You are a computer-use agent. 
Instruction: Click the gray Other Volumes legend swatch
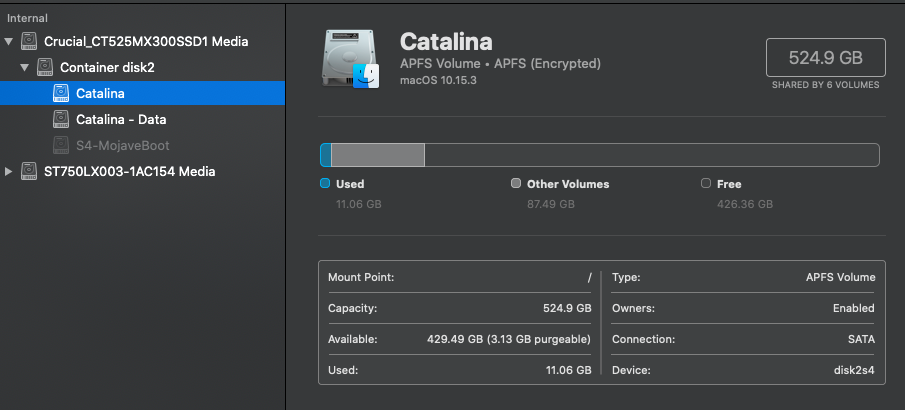pyautogui.click(x=516, y=184)
